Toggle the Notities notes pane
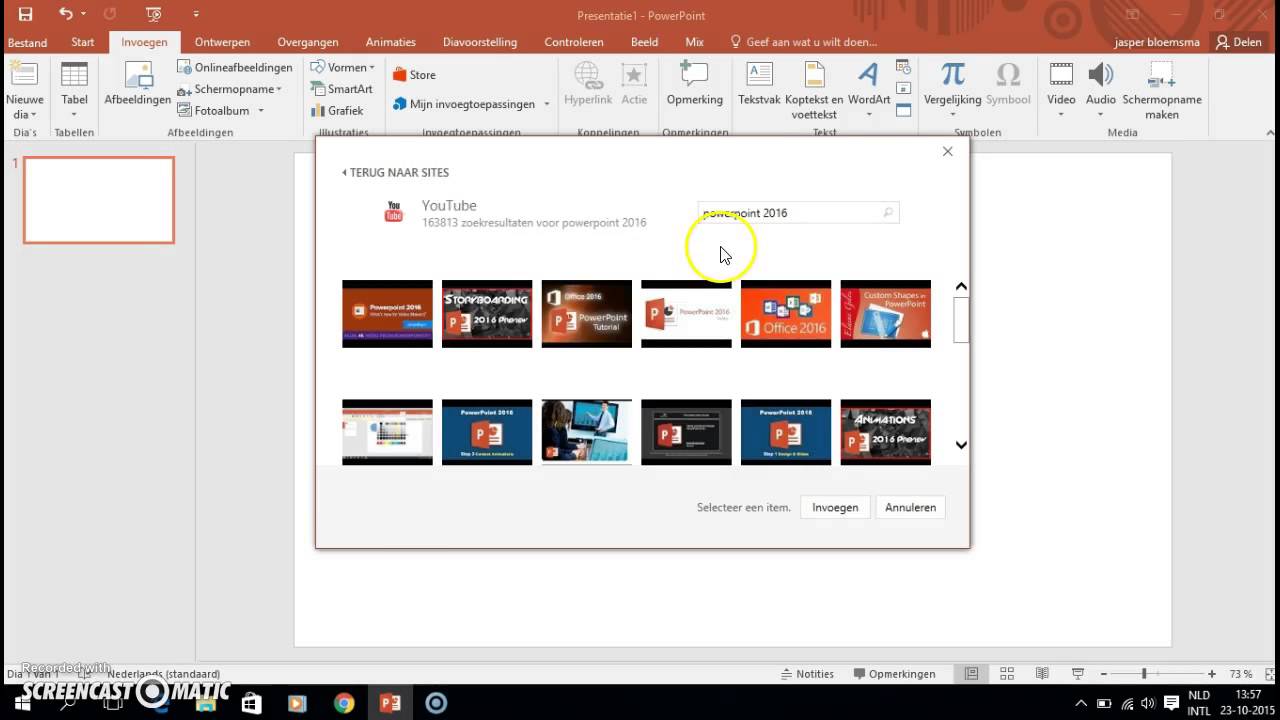1280x720 pixels. click(806, 674)
